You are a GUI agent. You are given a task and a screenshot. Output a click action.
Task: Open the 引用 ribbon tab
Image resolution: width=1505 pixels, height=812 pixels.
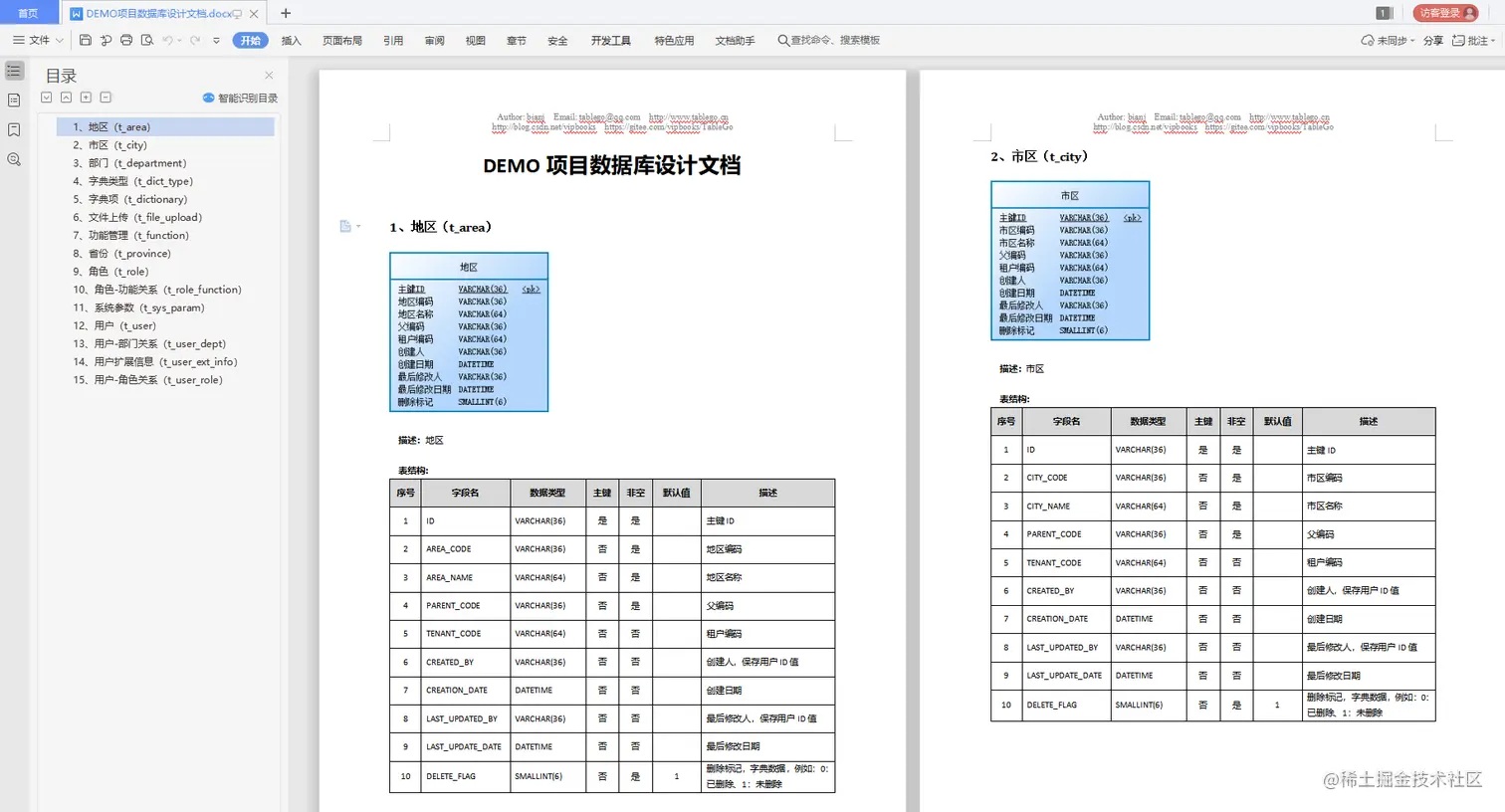click(393, 41)
